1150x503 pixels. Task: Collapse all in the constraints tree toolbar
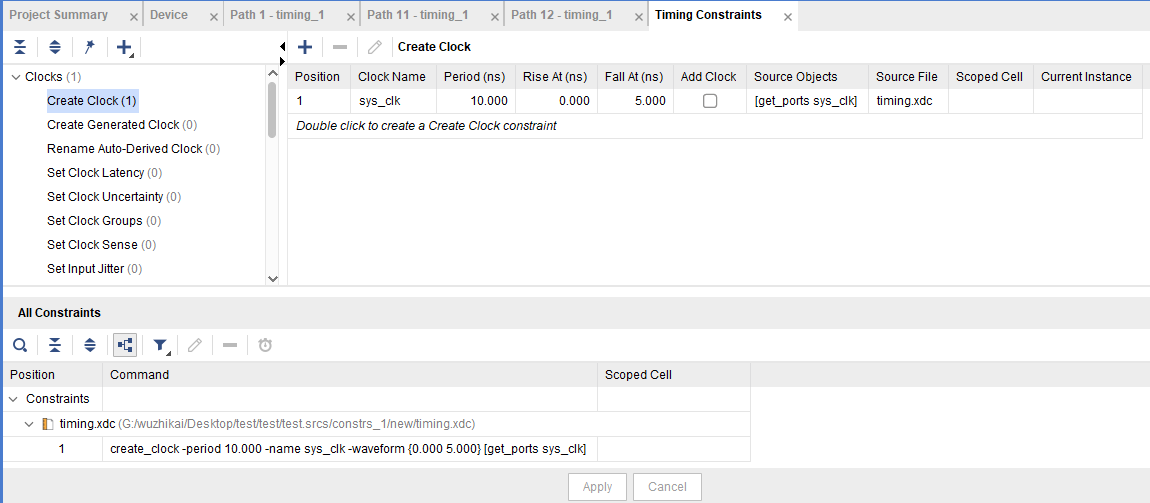[20, 47]
